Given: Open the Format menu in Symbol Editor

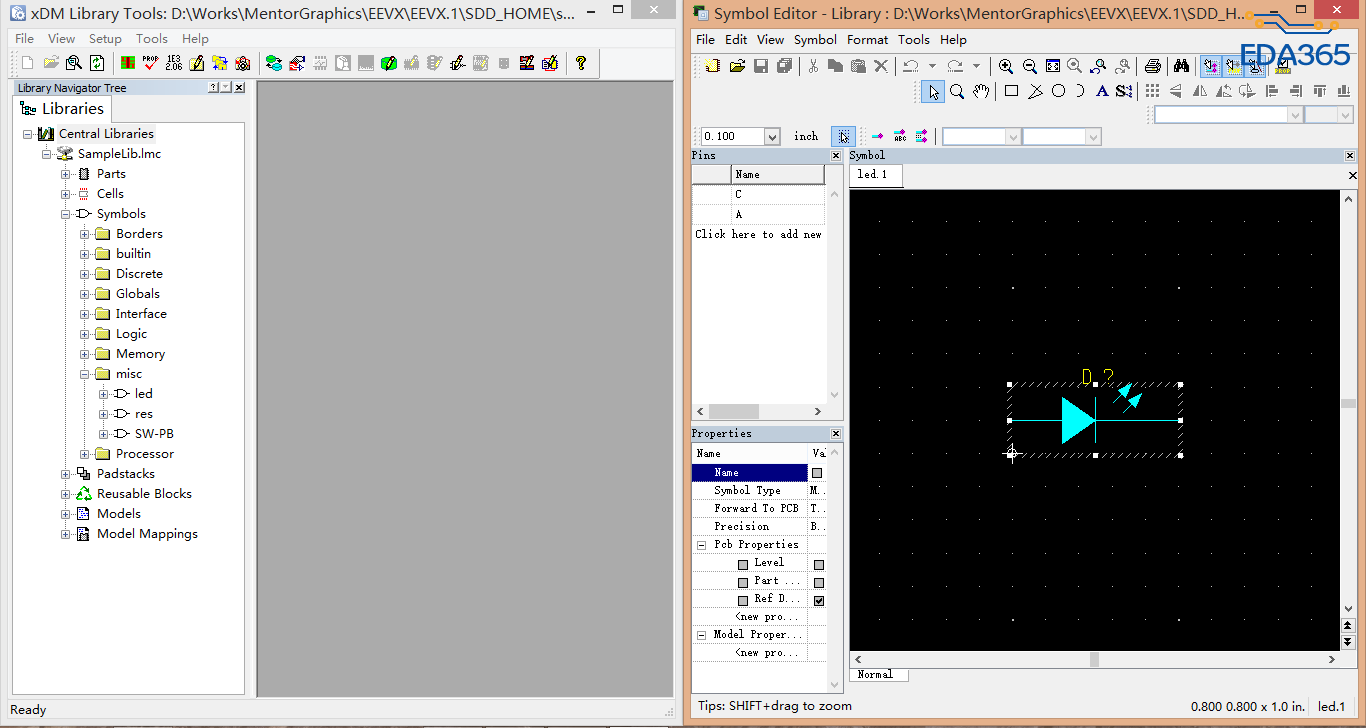Looking at the screenshot, I should [x=867, y=40].
